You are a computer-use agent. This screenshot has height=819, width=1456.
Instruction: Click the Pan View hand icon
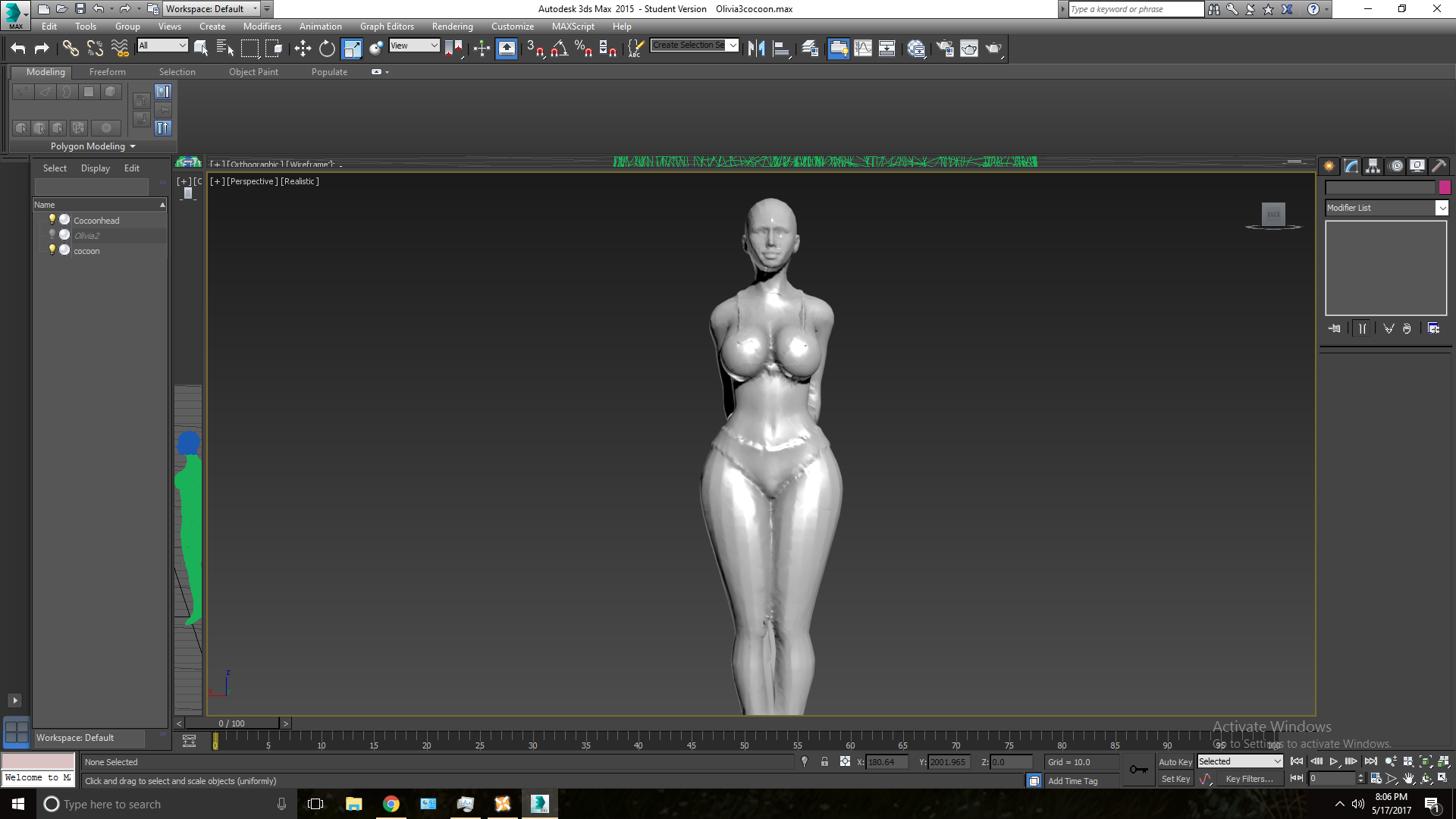1409,779
